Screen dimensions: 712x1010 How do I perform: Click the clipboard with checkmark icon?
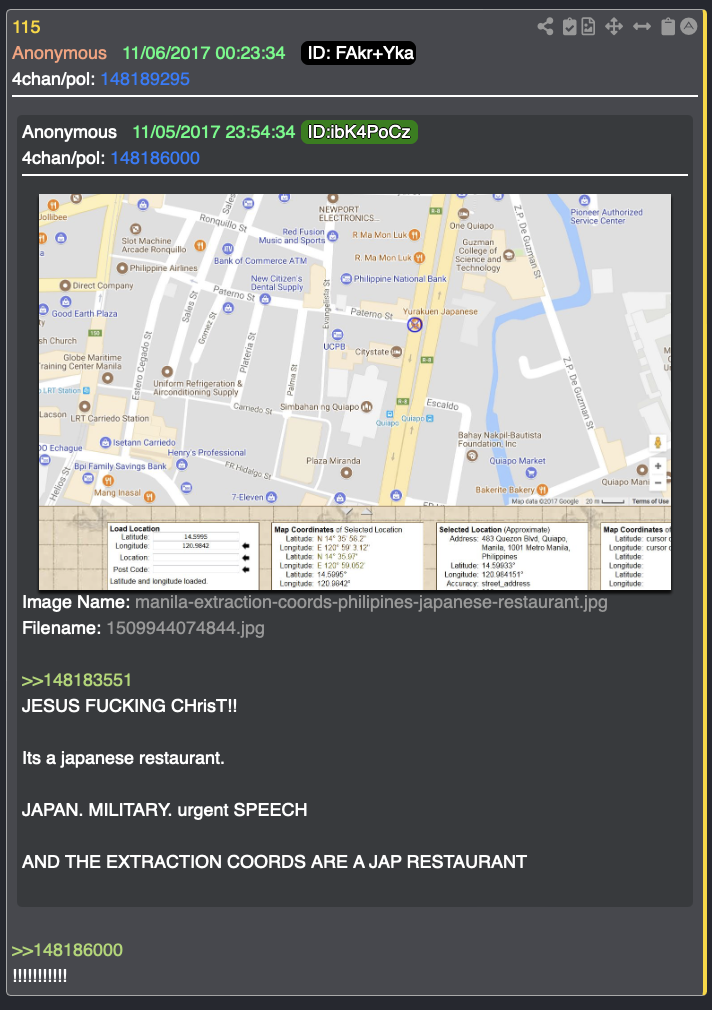coord(570,26)
